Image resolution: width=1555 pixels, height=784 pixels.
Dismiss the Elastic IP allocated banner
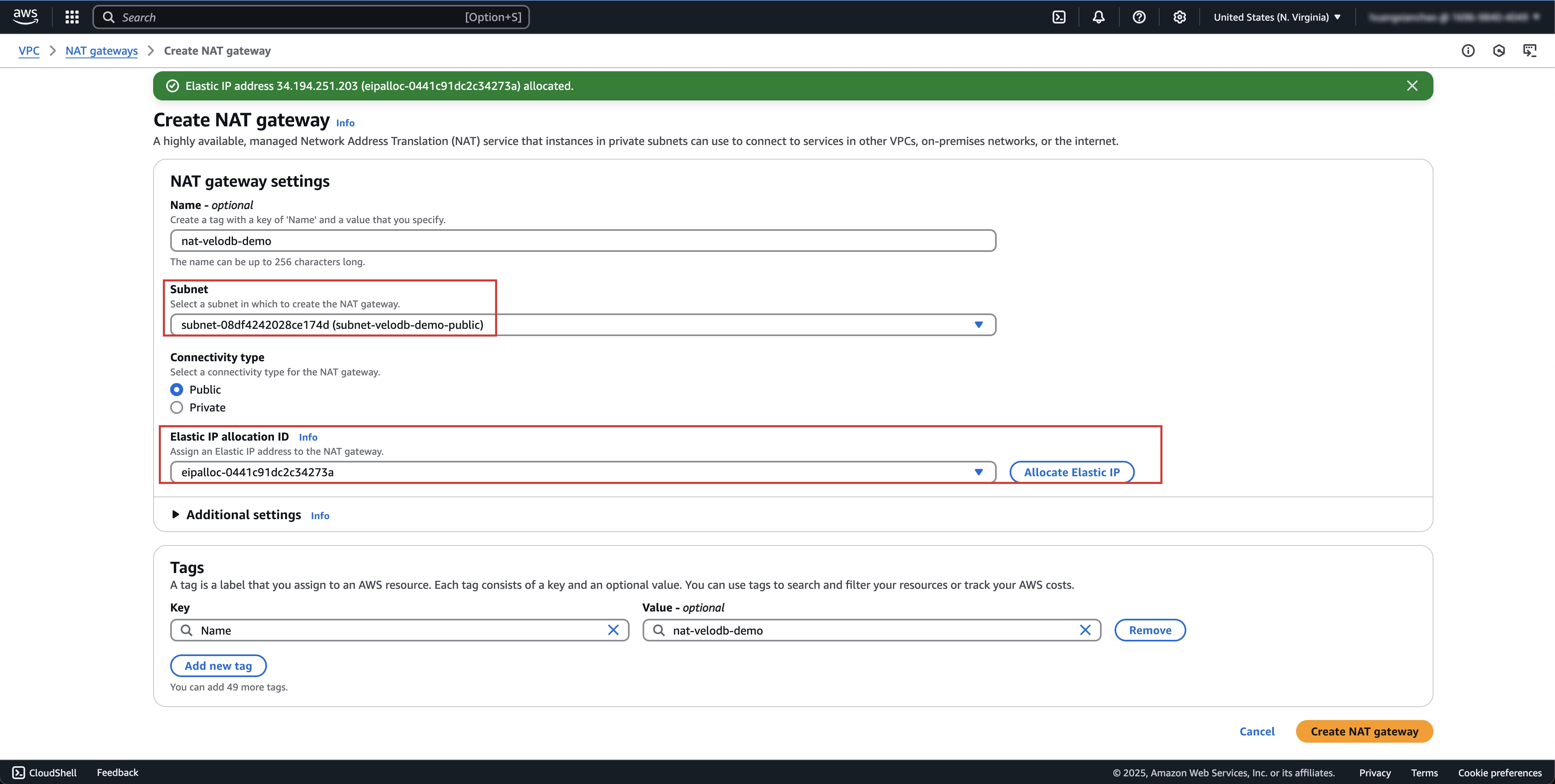(x=1412, y=86)
